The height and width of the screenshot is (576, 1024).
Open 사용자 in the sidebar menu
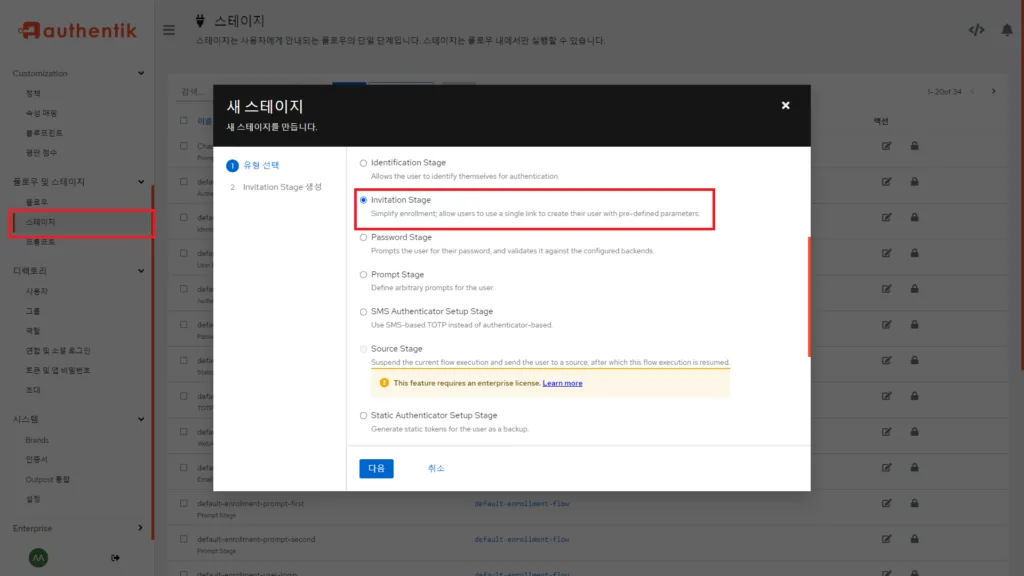(x=37, y=291)
